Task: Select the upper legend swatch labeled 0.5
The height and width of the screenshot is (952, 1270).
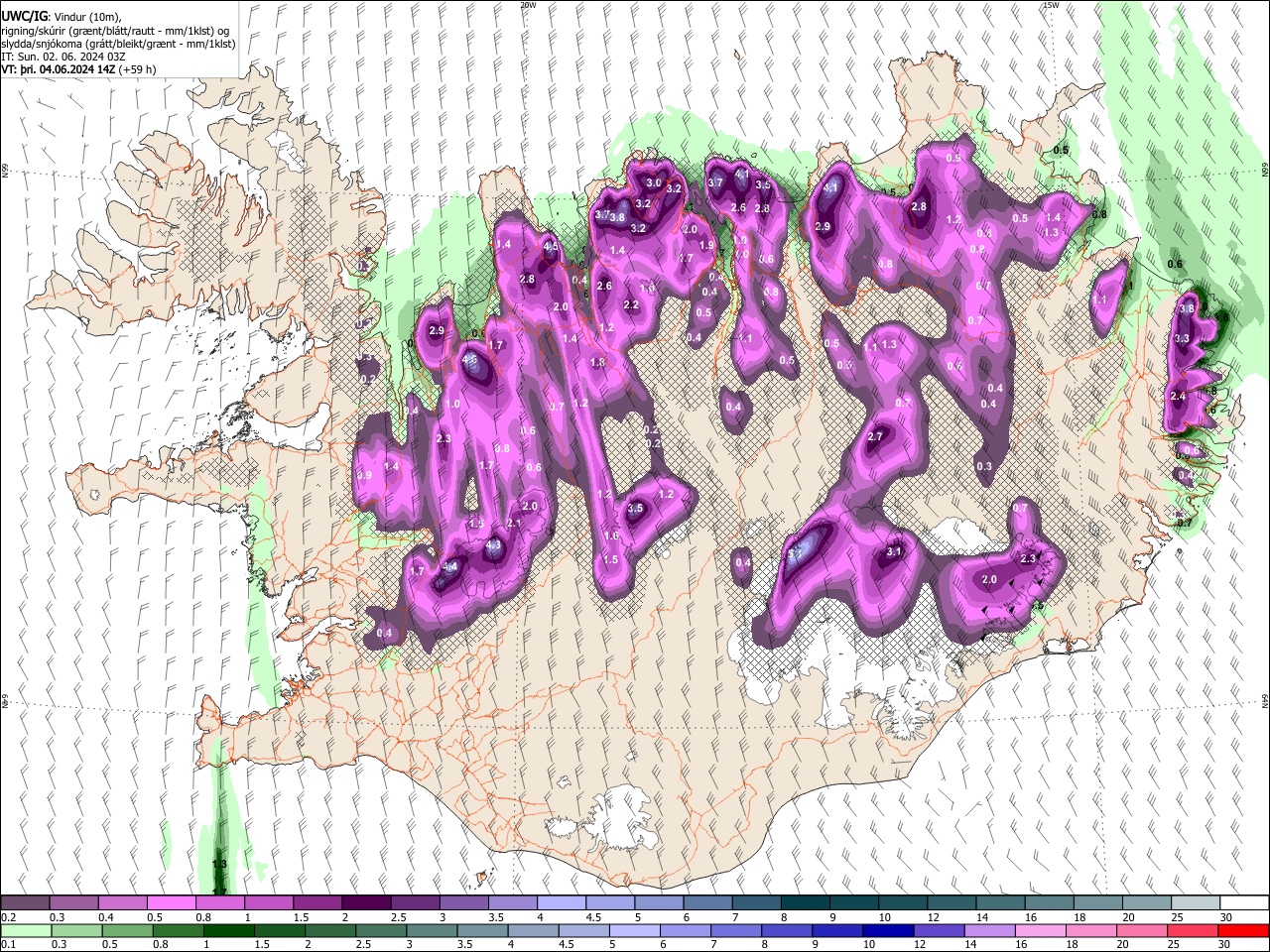Action: pos(171,903)
